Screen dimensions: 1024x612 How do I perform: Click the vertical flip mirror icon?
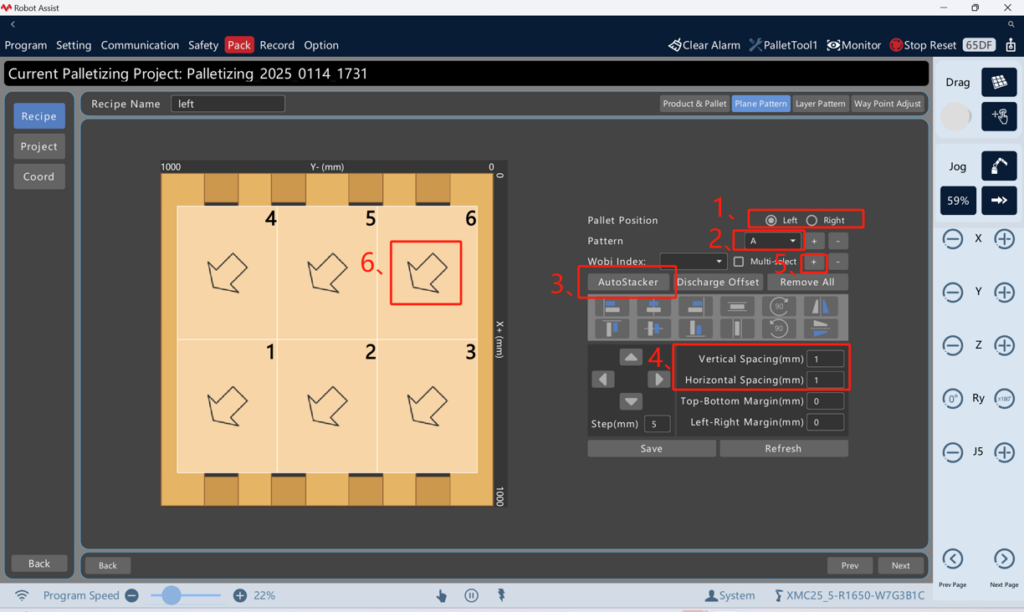[x=820, y=328]
